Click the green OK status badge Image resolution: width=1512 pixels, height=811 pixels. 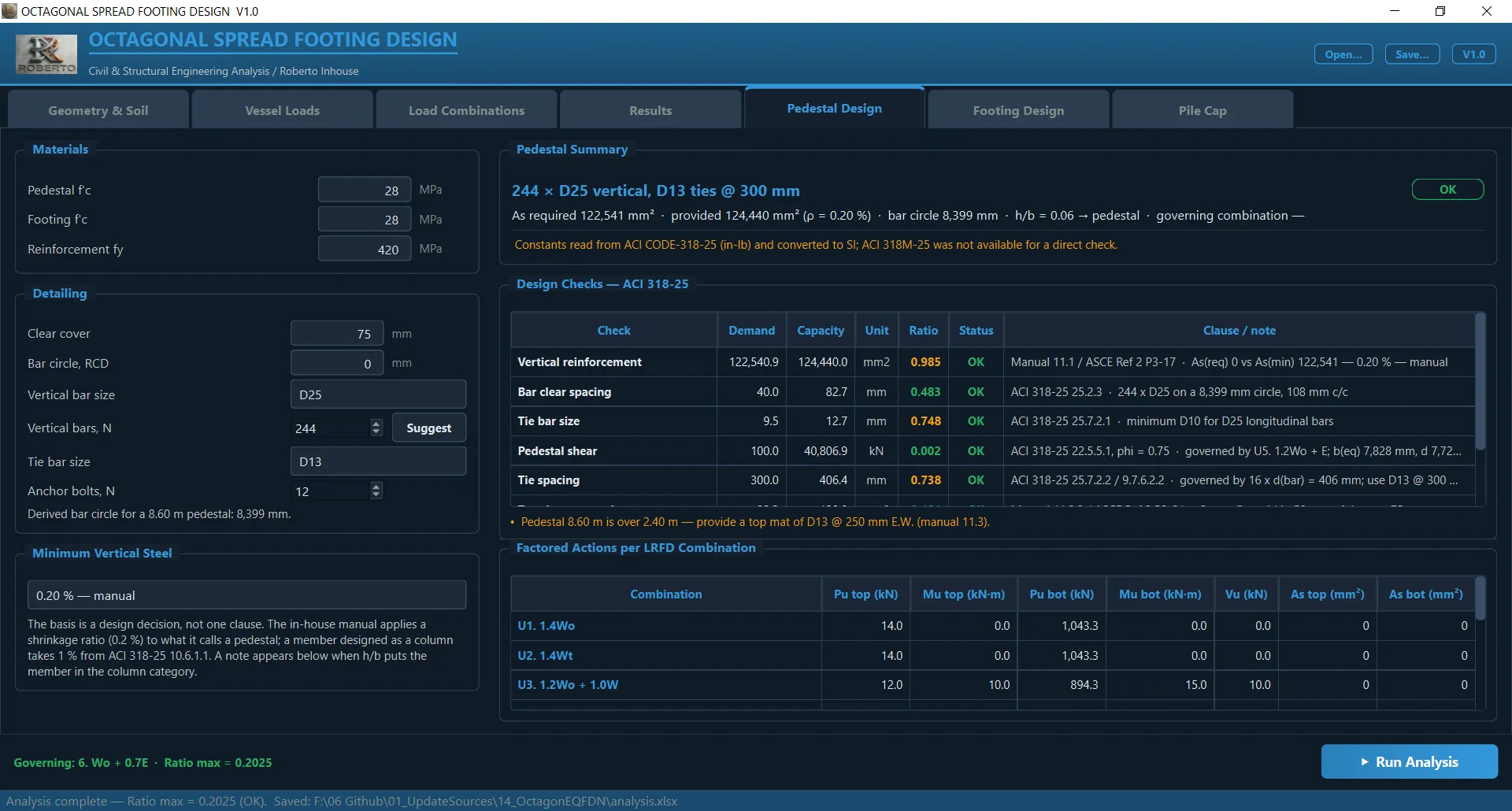click(1448, 190)
